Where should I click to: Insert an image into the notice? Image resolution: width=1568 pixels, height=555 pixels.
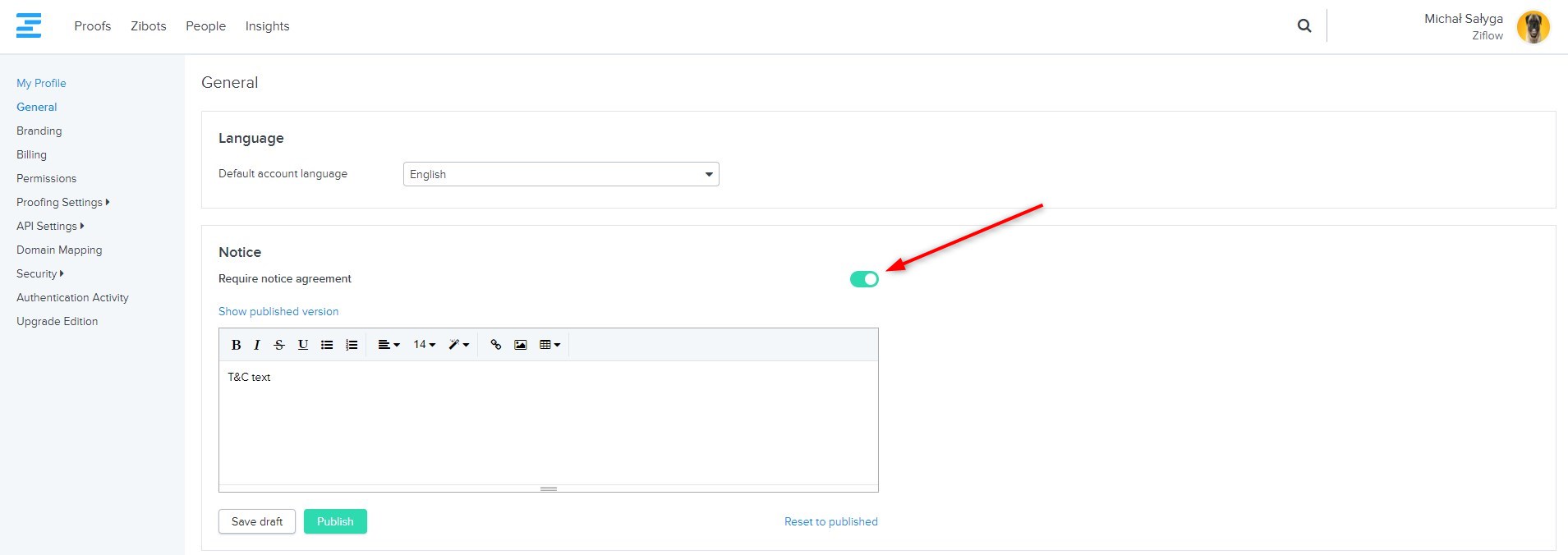pyautogui.click(x=520, y=345)
